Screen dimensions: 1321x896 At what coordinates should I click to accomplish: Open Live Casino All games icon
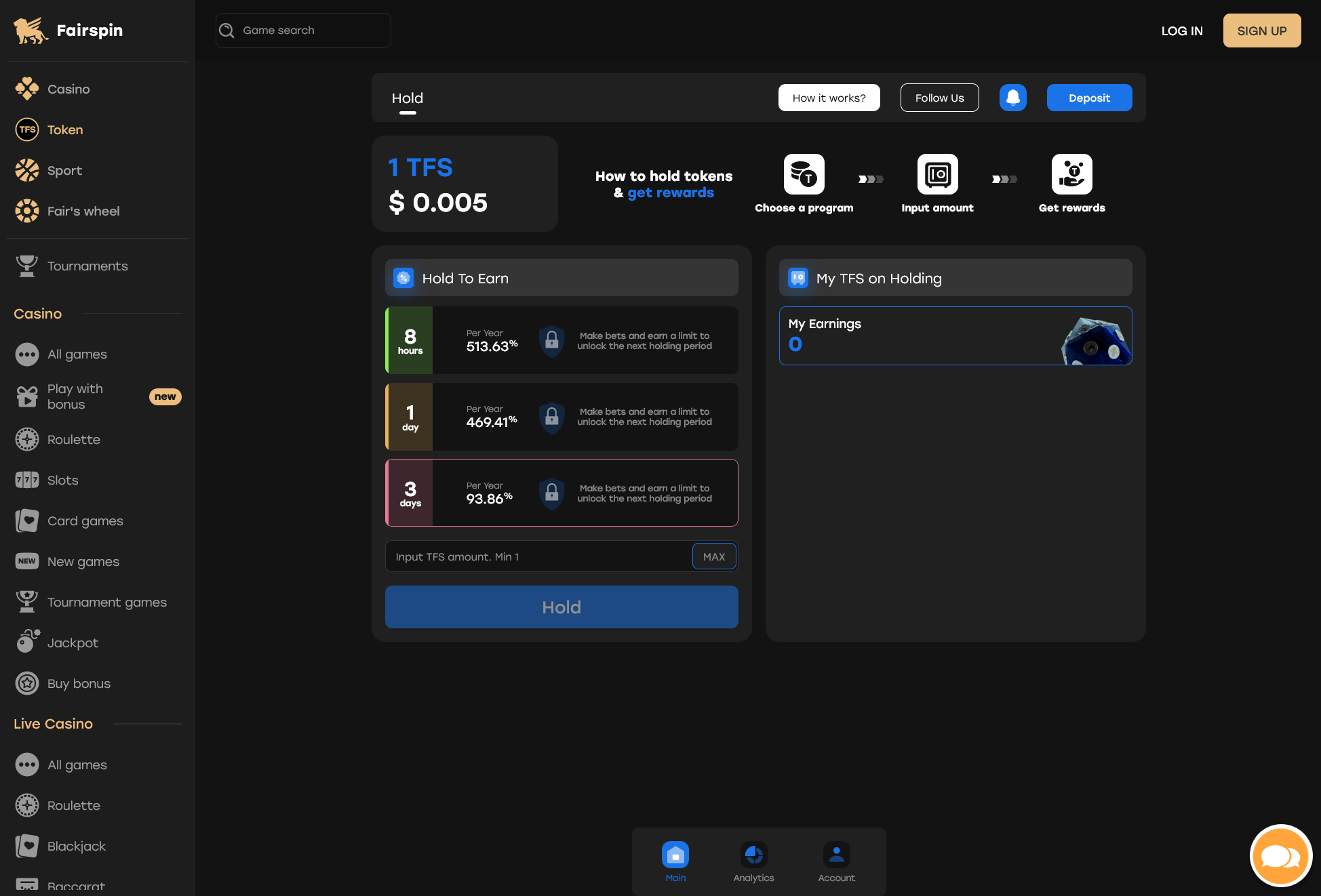click(x=27, y=765)
